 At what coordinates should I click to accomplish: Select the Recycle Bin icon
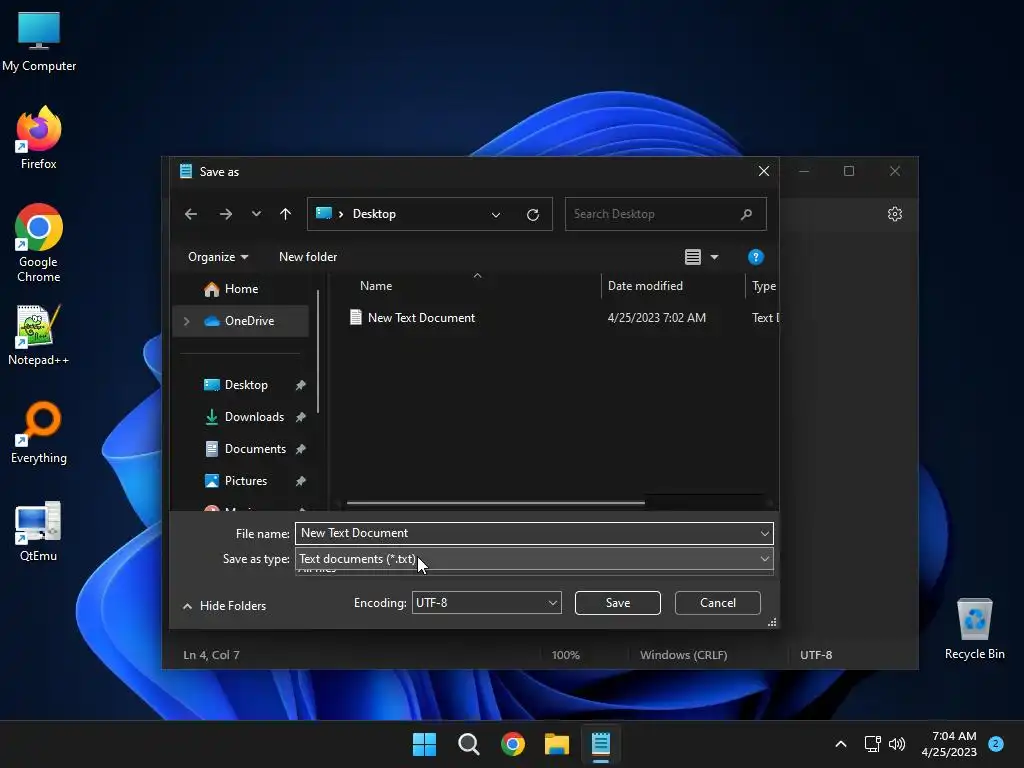pyautogui.click(x=974, y=629)
